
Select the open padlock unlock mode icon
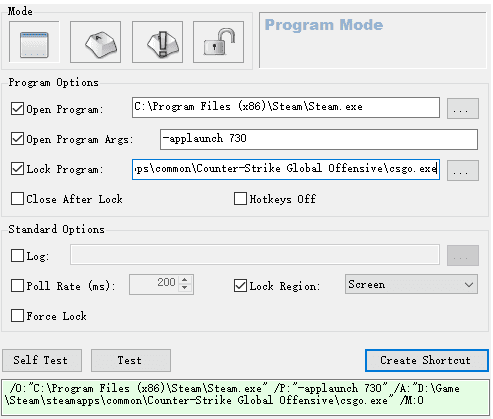[218, 42]
